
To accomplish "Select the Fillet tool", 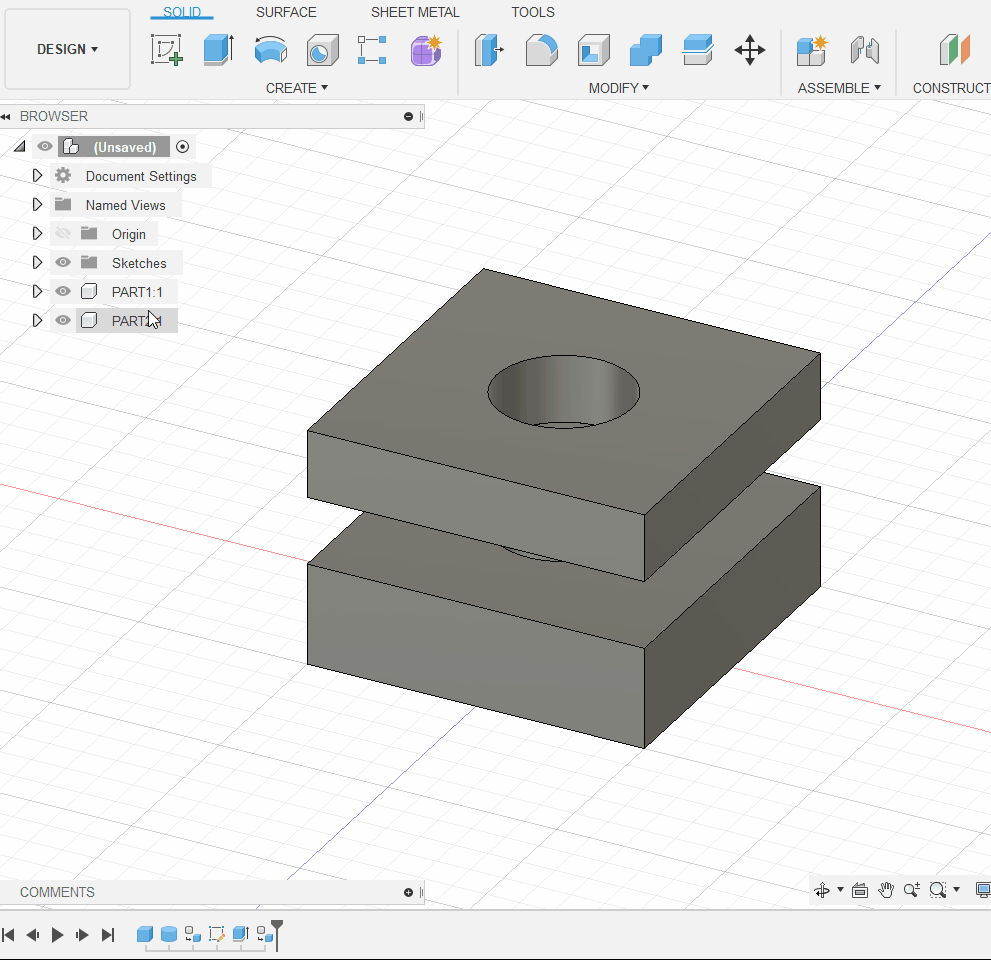I will point(541,48).
